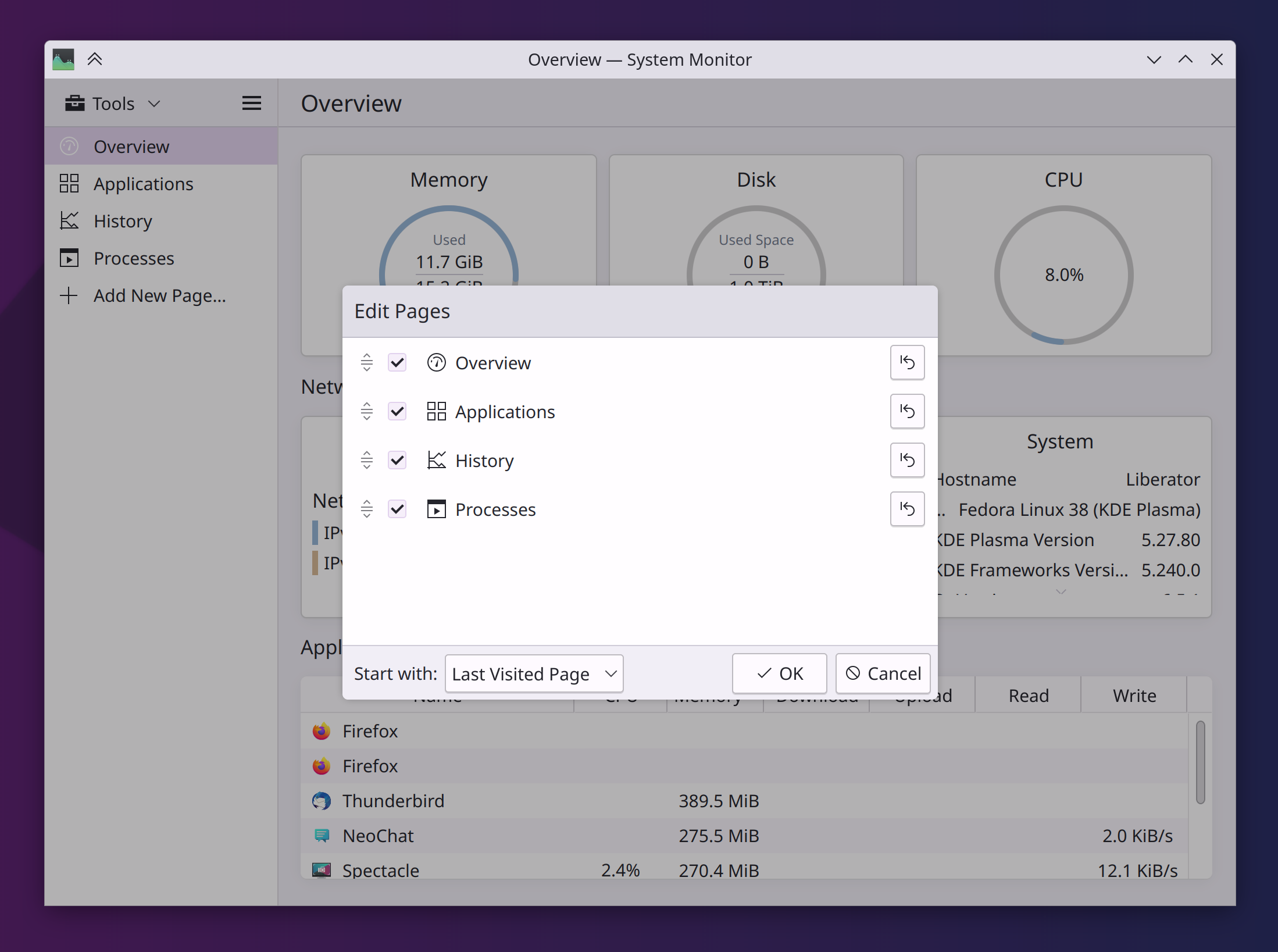Uncheck the Overview page checkbox
The width and height of the screenshot is (1278, 952).
[397, 362]
